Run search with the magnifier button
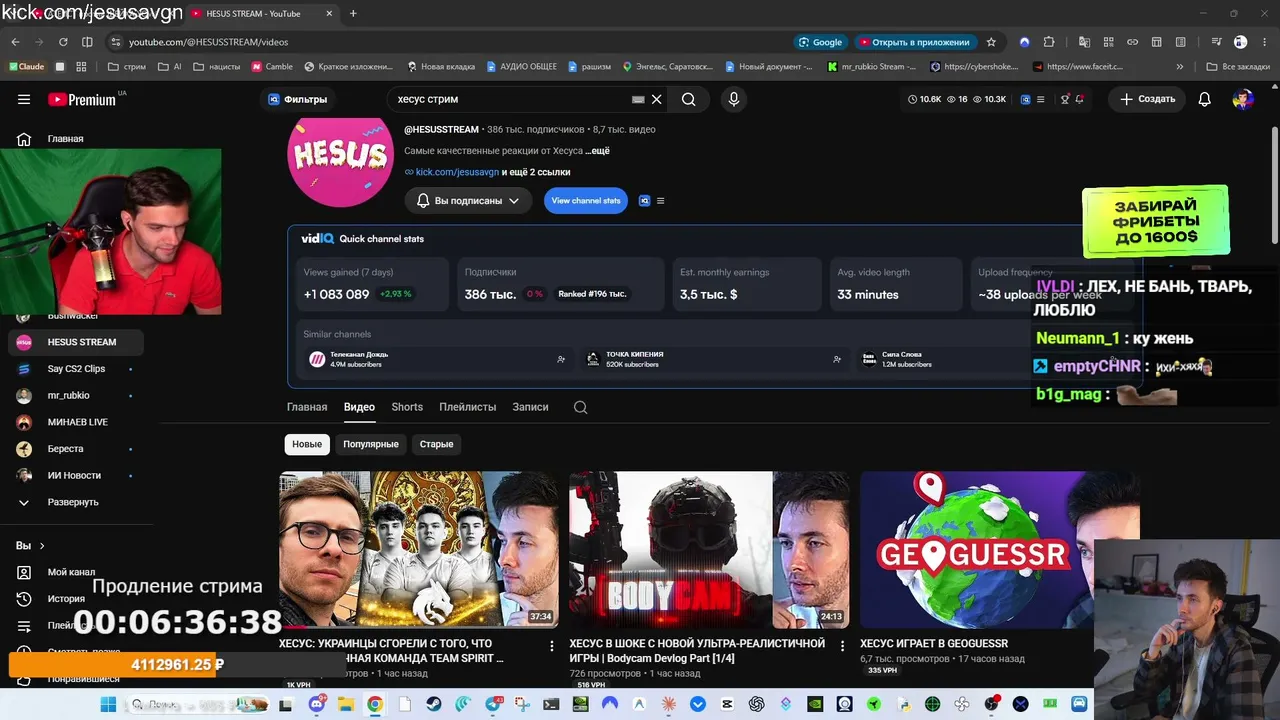 tap(688, 99)
